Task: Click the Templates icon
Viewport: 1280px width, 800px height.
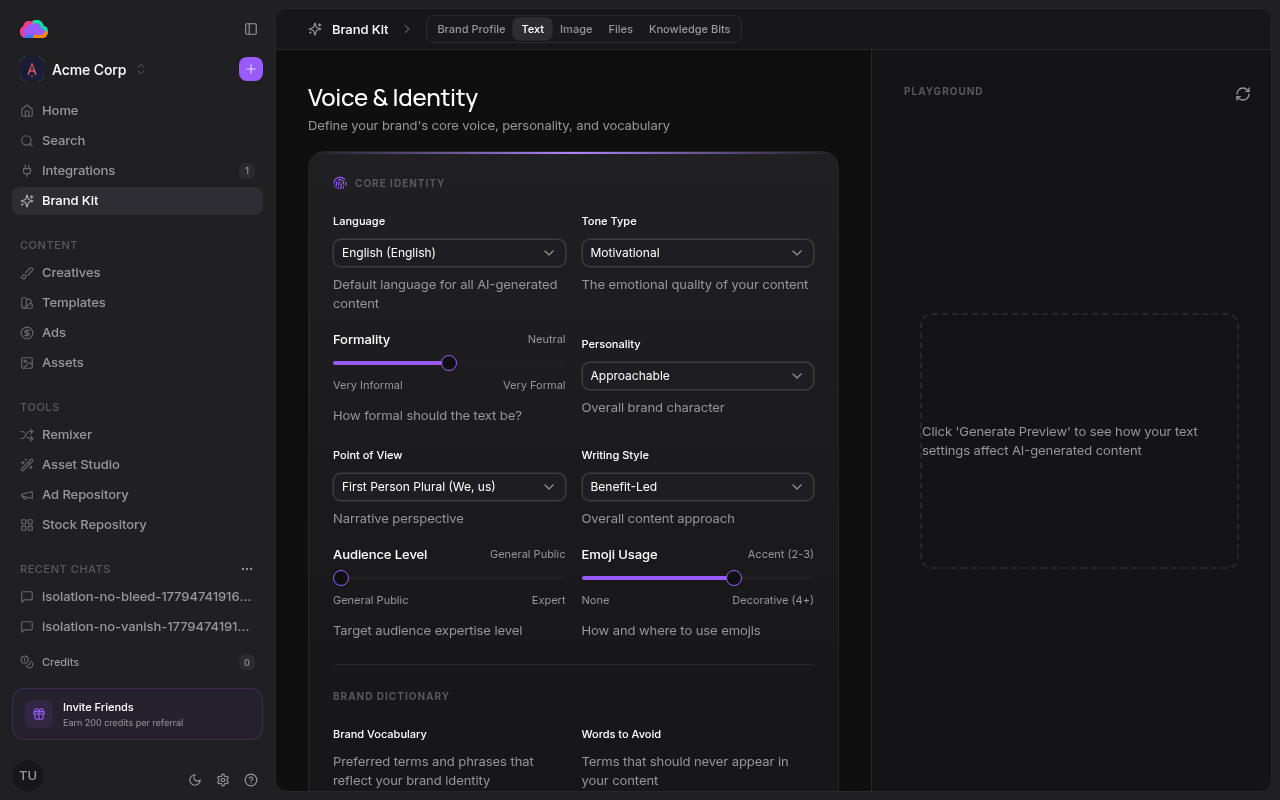Action: click(27, 303)
